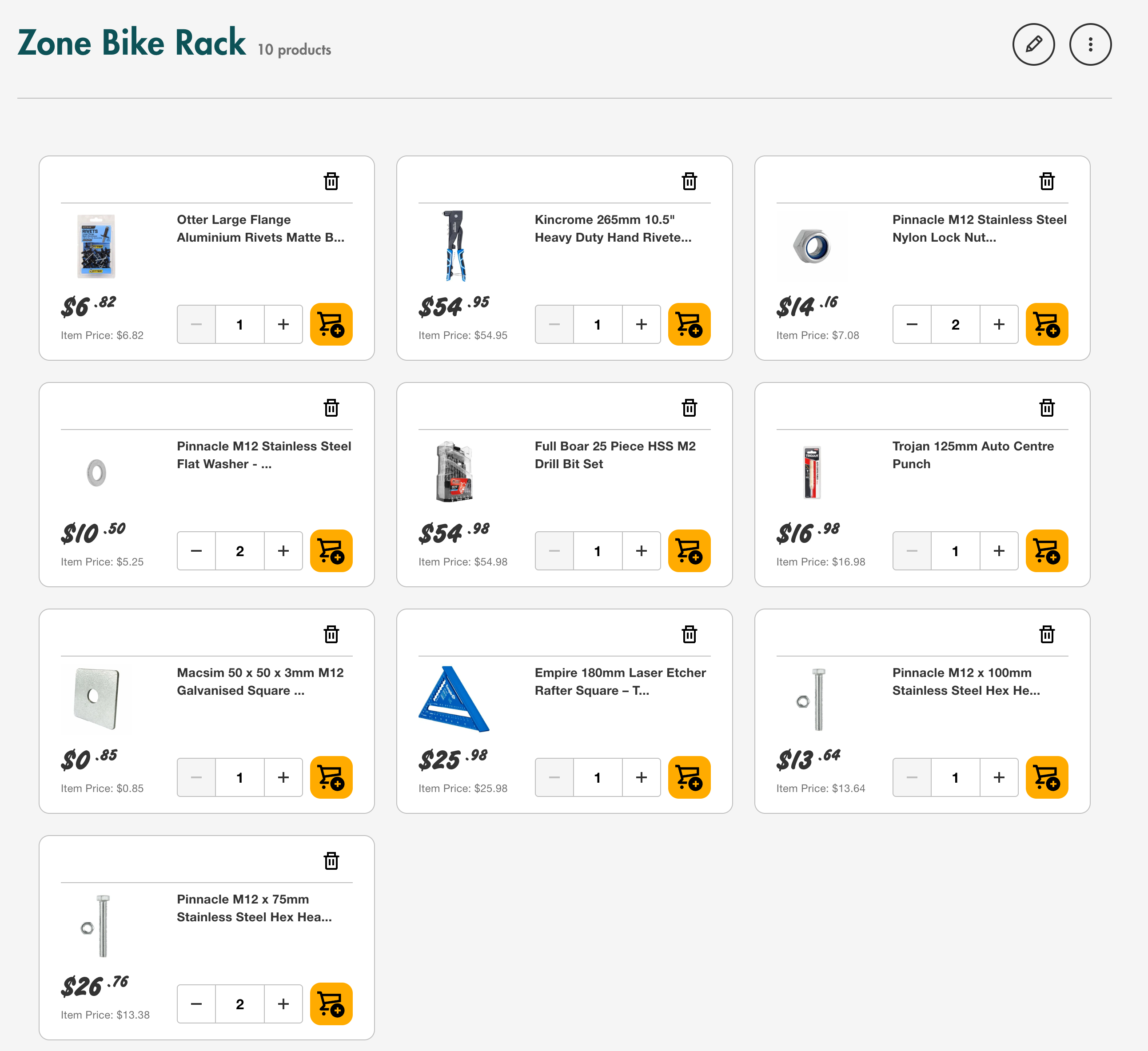Delete Otter Large Flange Rivets with trash icon
The height and width of the screenshot is (1051, 1148).
pyautogui.click(x=331, y=182)
